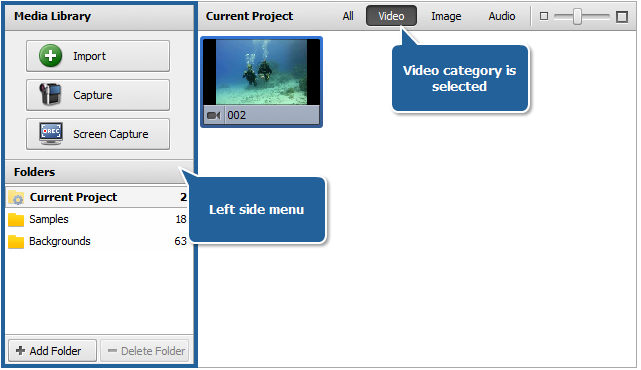Image resolution: width=641 pixels, height=370 pixels.
Task: Filter media by Image category
Action: tap(446, 16)
